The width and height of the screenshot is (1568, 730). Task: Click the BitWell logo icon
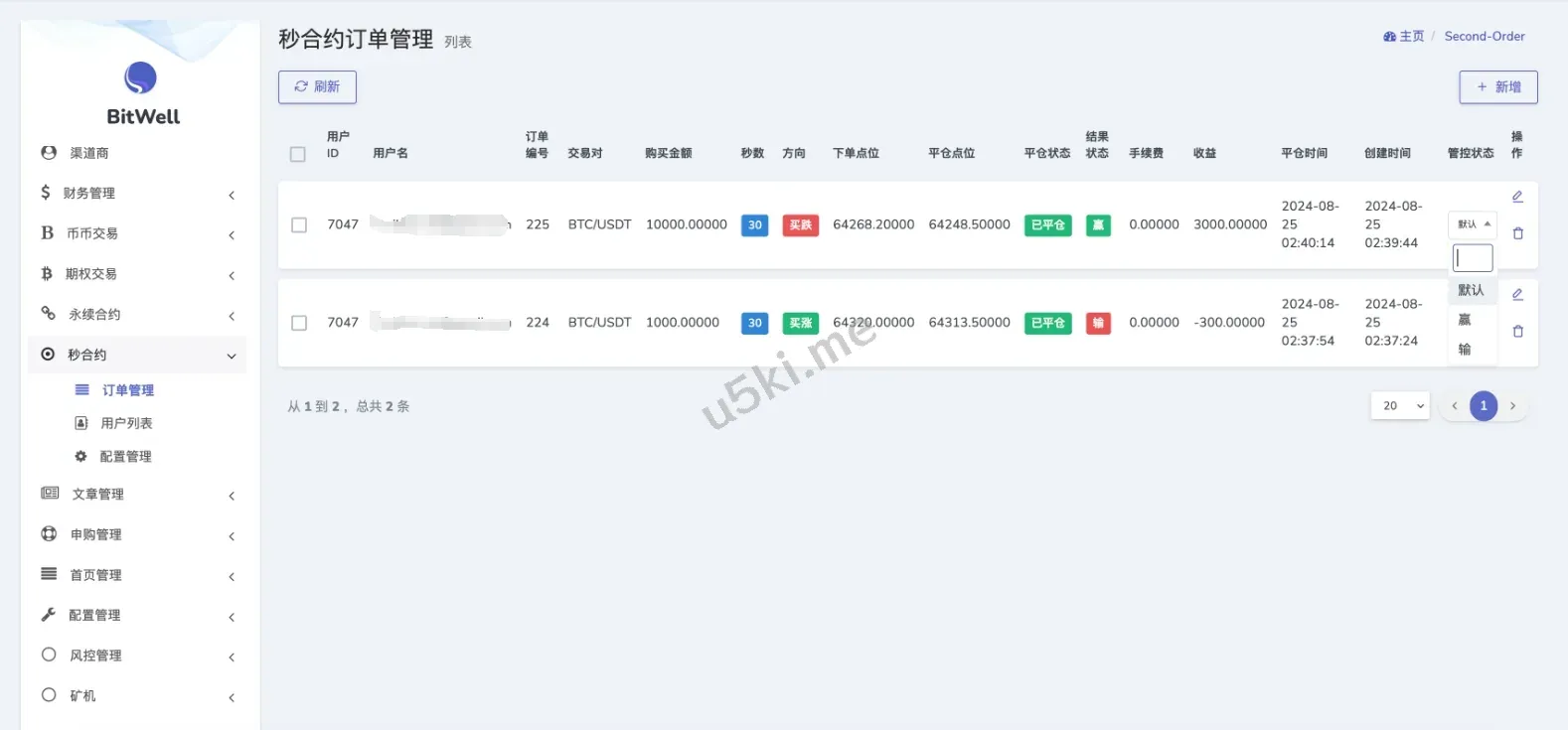[x=140, y=77]
